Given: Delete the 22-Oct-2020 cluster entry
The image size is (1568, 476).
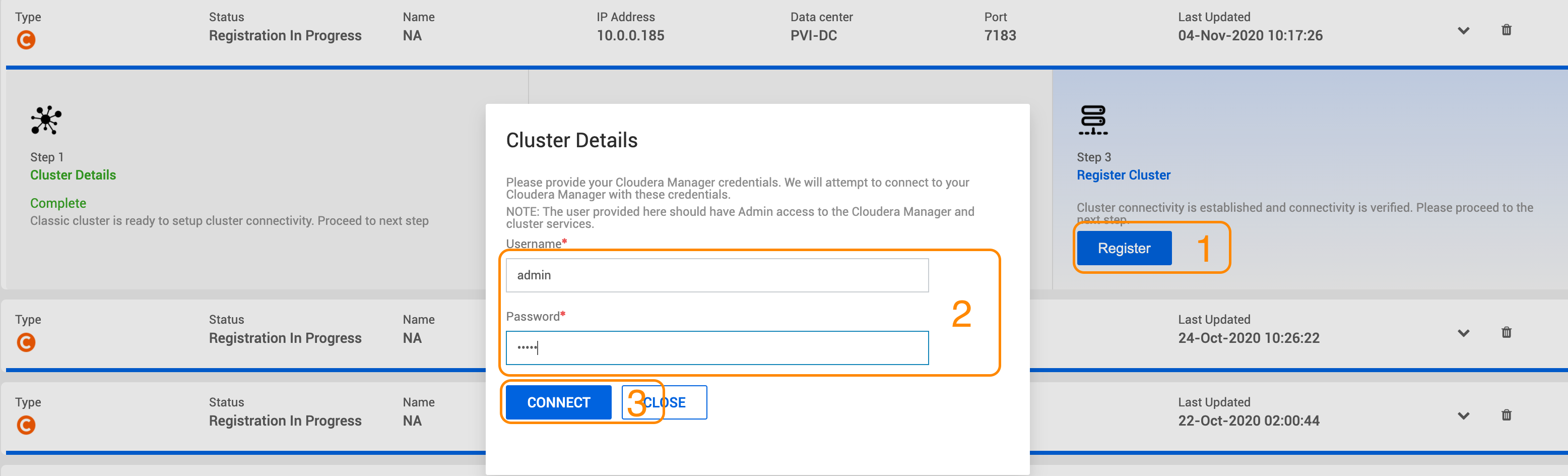Looking at the screenshot, I should 1507,415.
